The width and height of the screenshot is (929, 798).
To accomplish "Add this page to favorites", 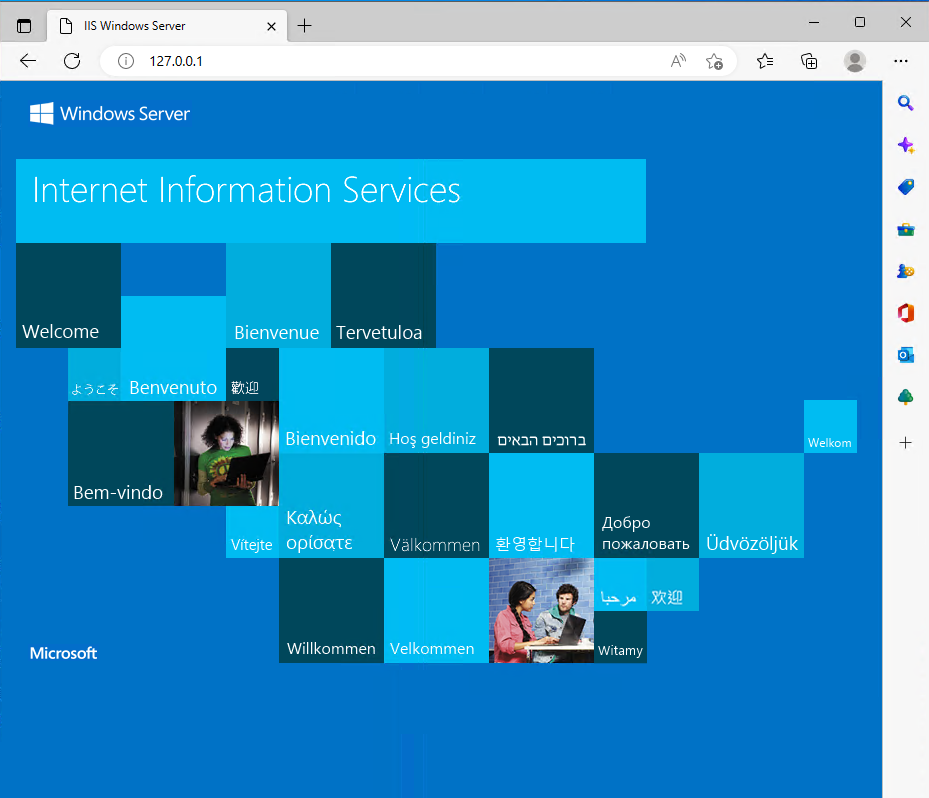I will coord(714,61).
